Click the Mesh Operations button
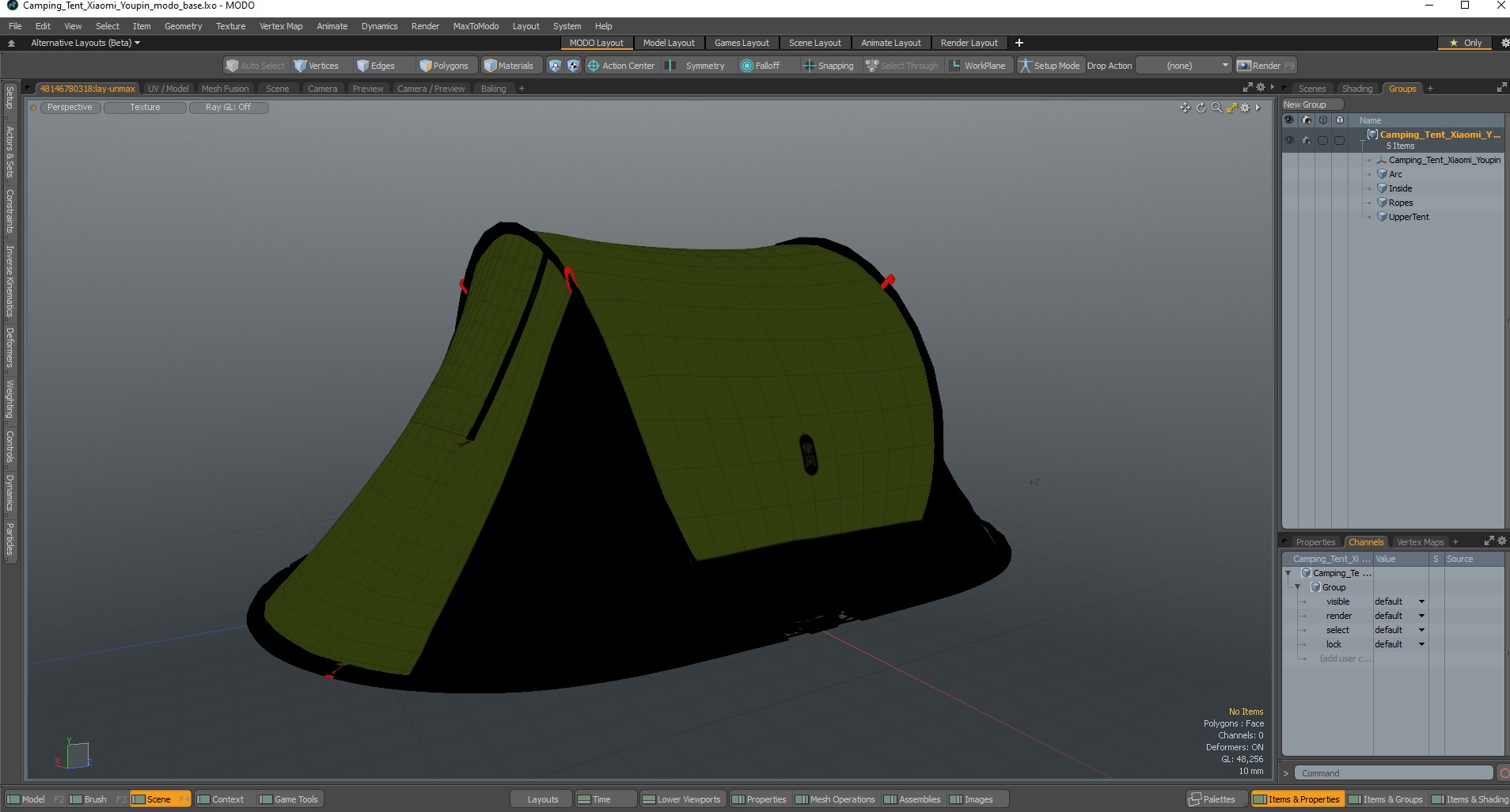The height and width of the screenshot is (812, 1510). point(835,799)
